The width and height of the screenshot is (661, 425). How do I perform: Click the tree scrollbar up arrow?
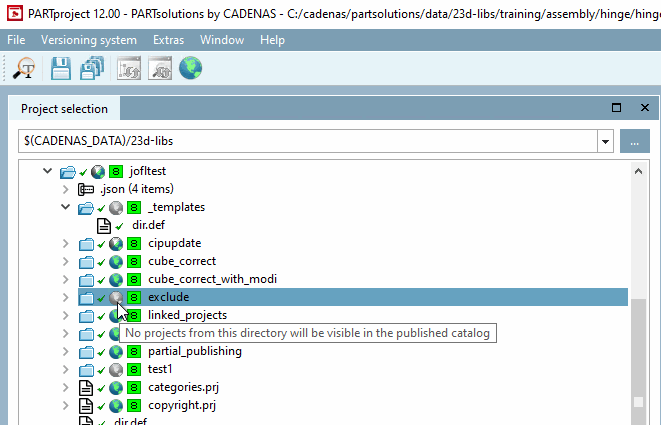638,171
